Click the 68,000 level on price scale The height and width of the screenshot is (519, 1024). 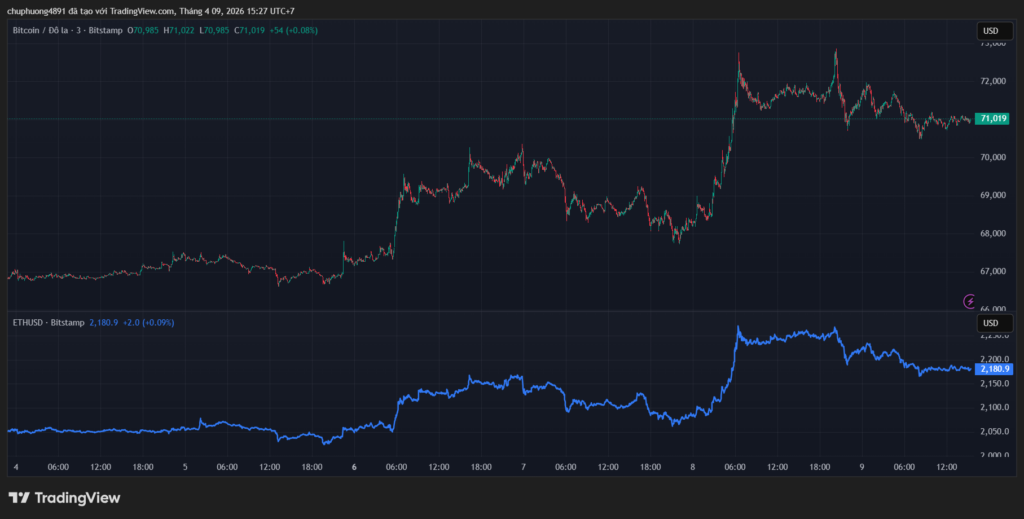click(993, 233)
